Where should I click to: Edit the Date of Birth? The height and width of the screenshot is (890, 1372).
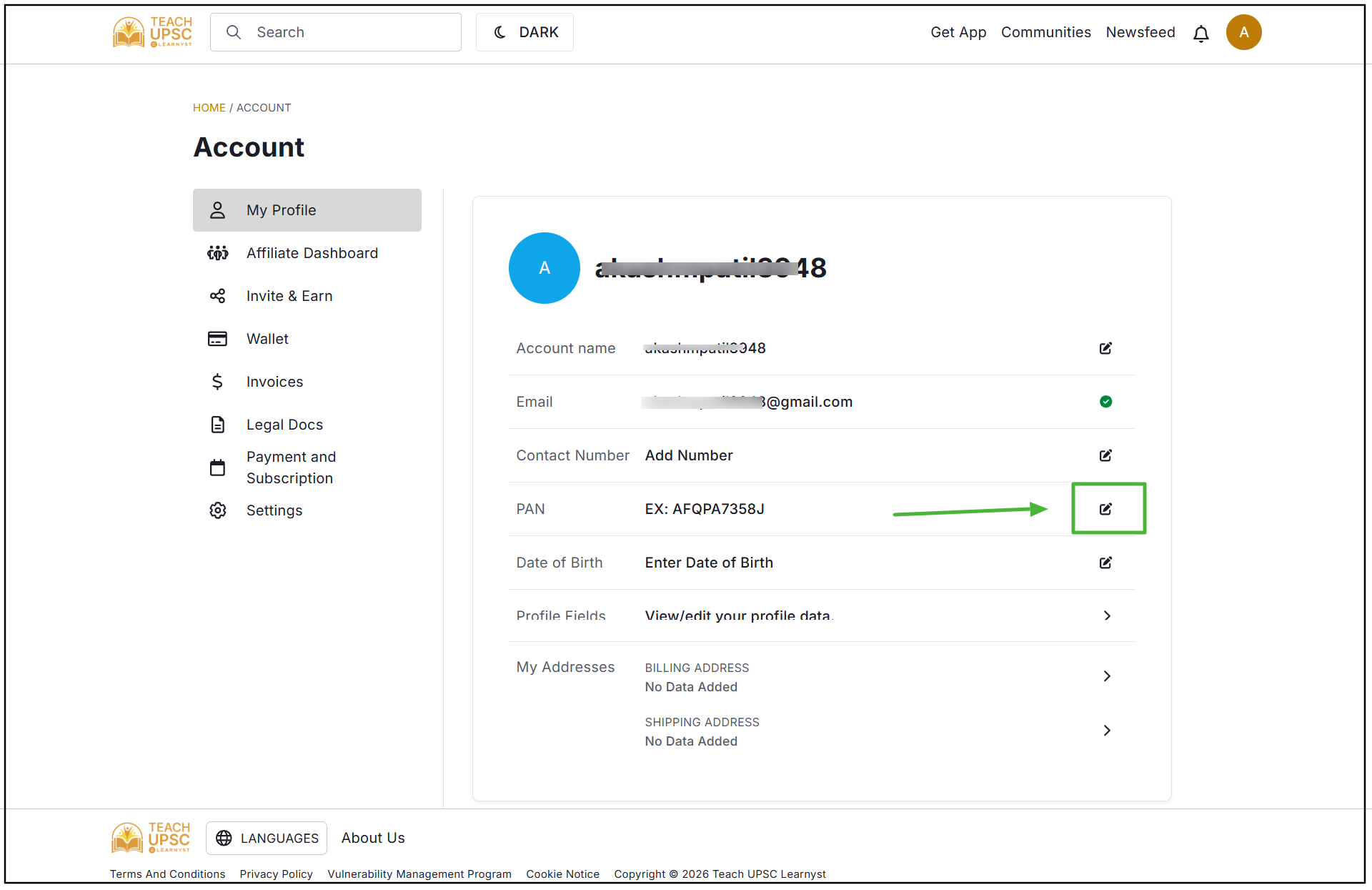tap(1105, 563)
